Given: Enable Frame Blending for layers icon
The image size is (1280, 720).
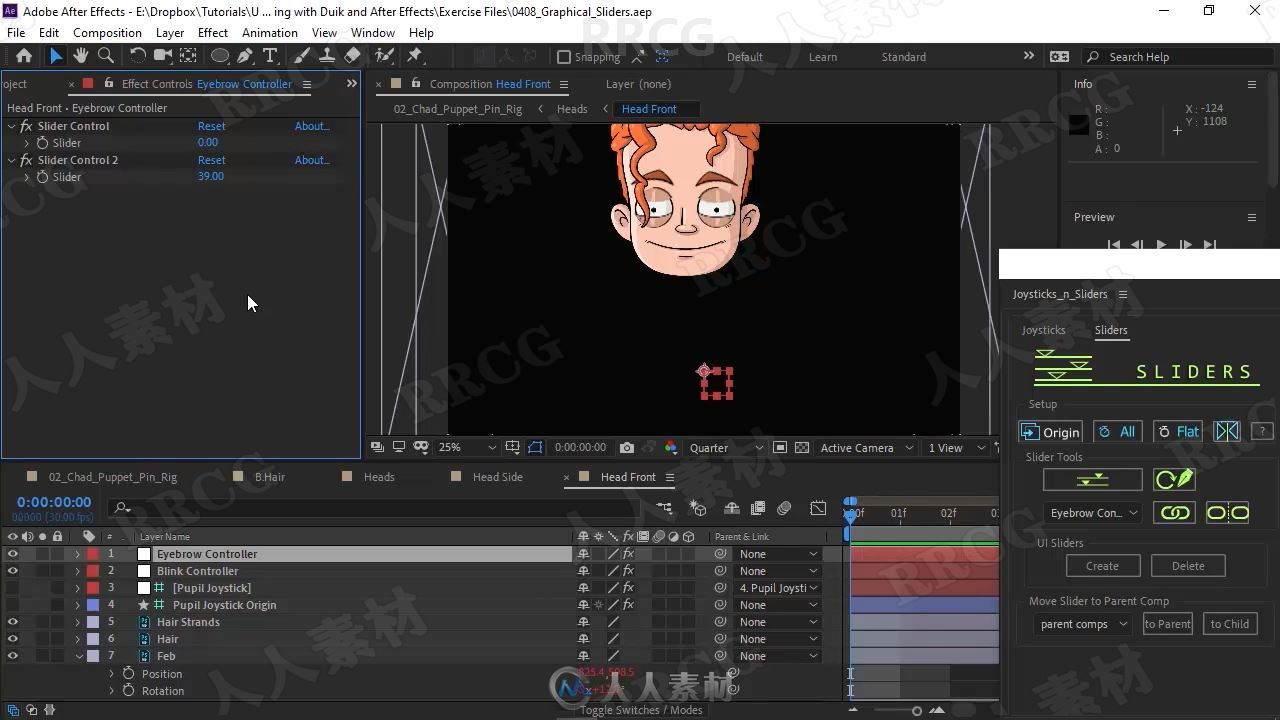Looking at the screenshot, I should pos(758,509).
